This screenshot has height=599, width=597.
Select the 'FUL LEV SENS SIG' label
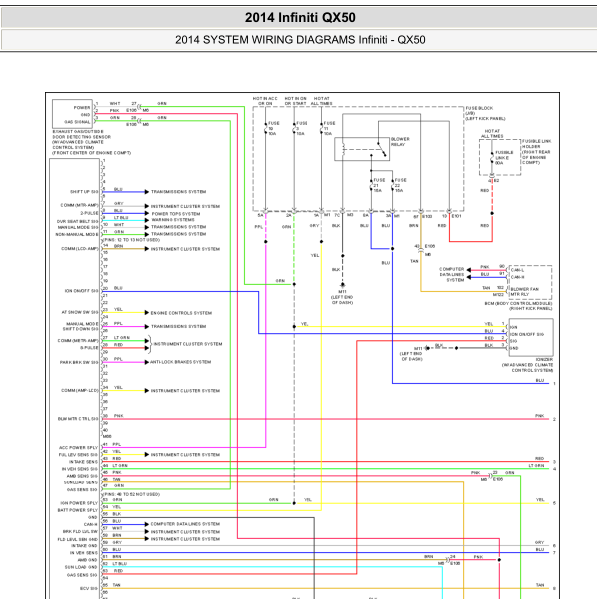point(78,455)
